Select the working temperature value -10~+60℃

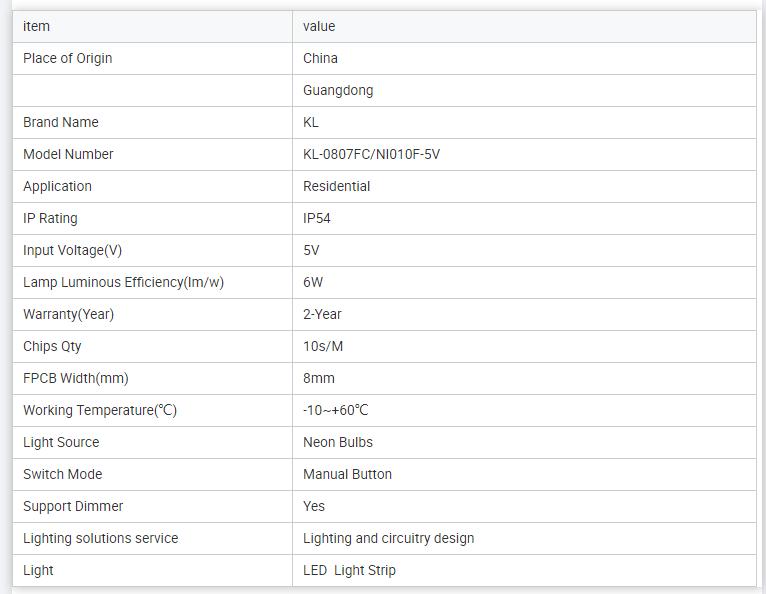pyautogui.click(x=336, y=410)
